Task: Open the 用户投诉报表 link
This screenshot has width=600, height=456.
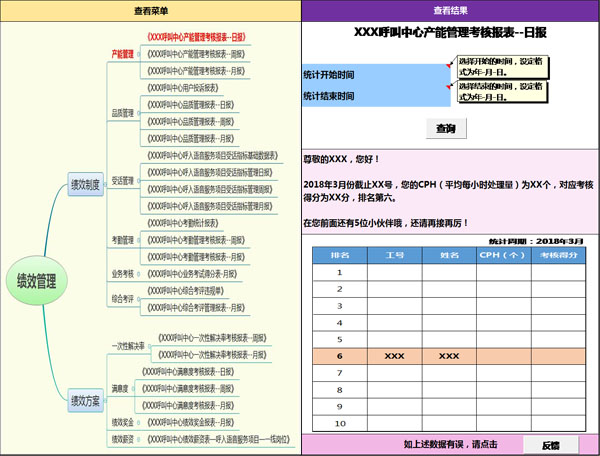Action: click(183, 87)
